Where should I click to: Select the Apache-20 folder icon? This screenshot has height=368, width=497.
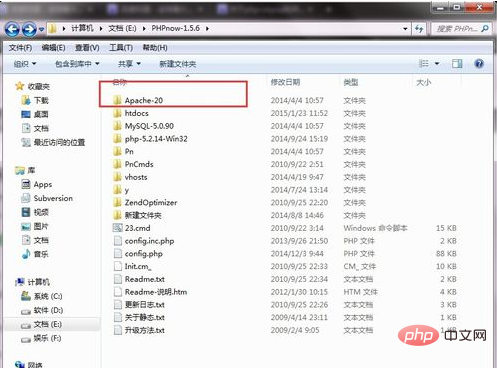pyautogui.click(x=117, y=100)
